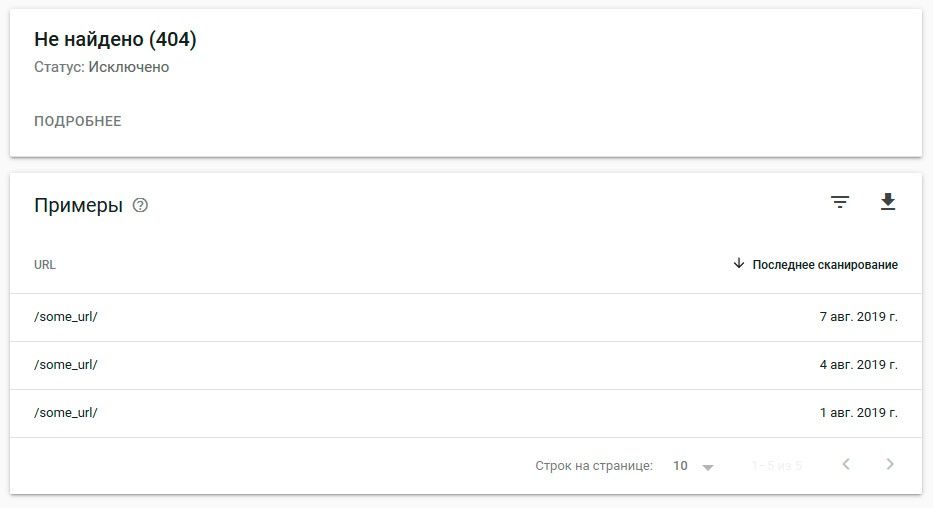This screenshot has height=508, width=933.
Task: Click the Статус: Исключено text
Action: (x=101, y=67)
